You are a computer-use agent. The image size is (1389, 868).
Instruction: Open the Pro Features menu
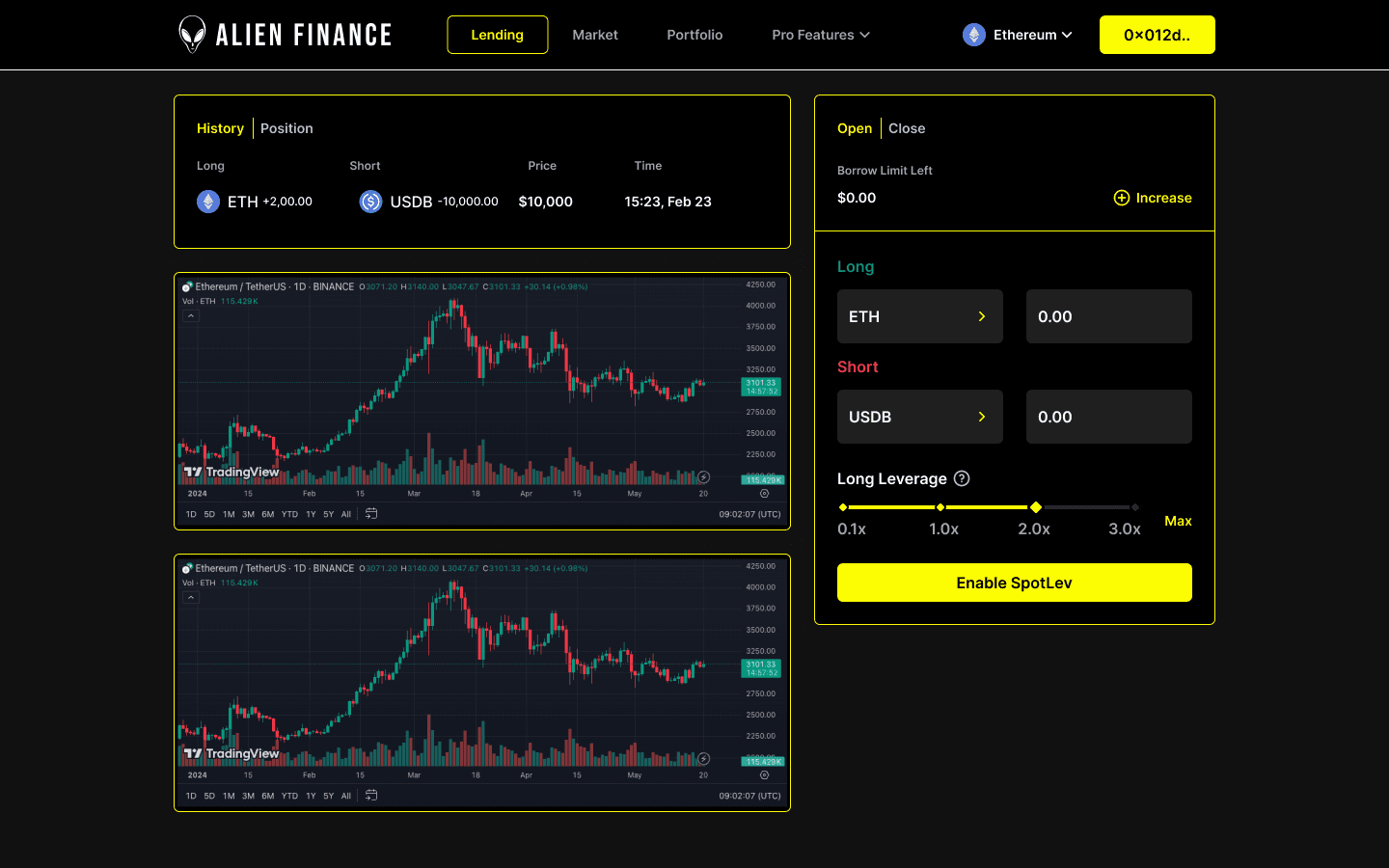pyautogui.click(x=821, y=34)
